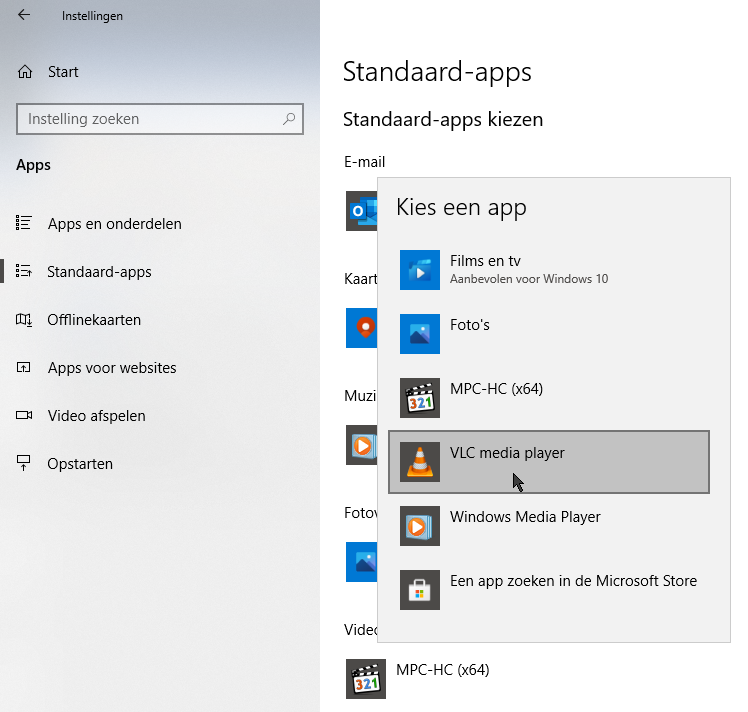The image size is (748, 712).
Task: Click the Aanbevolen voor Windows 10 text
Action: click(529, 279)
